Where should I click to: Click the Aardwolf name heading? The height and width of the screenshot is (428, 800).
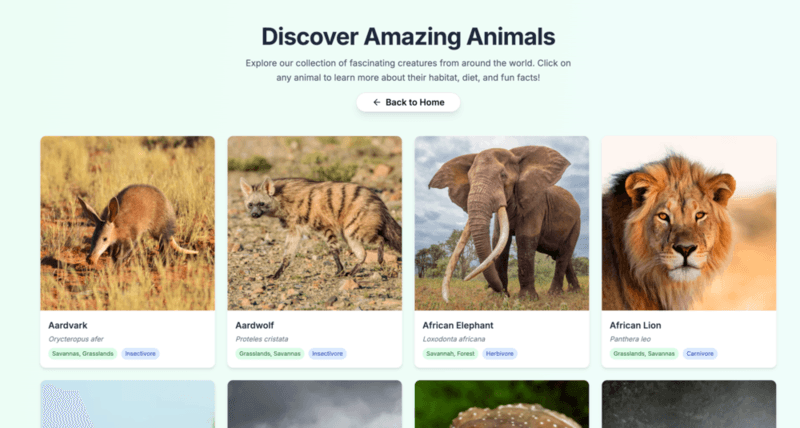pyautogui.click(x=255, y=325)
